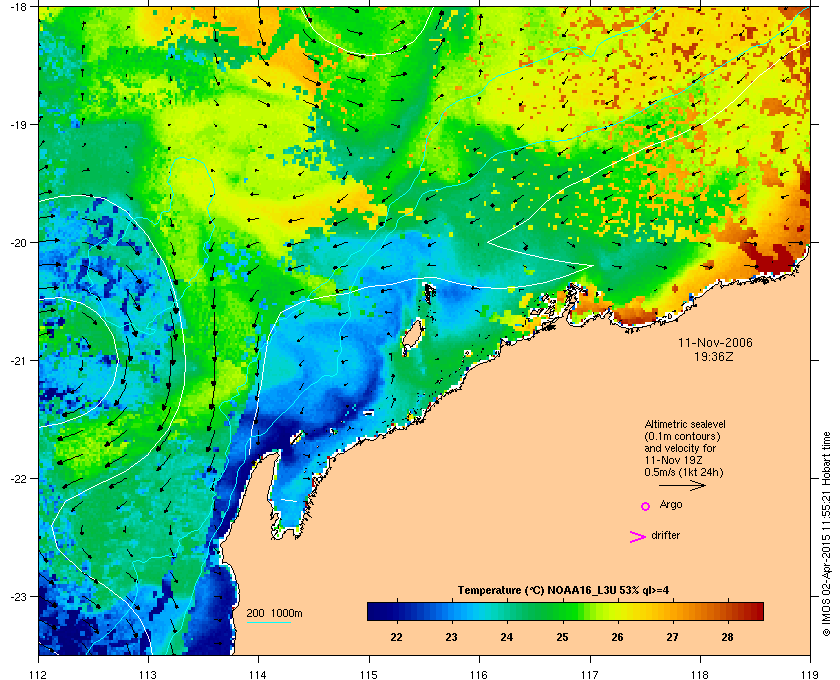Click the yellow section of colorbar near 26
This screenshot has height=680, width=840.
coord(617,611)
